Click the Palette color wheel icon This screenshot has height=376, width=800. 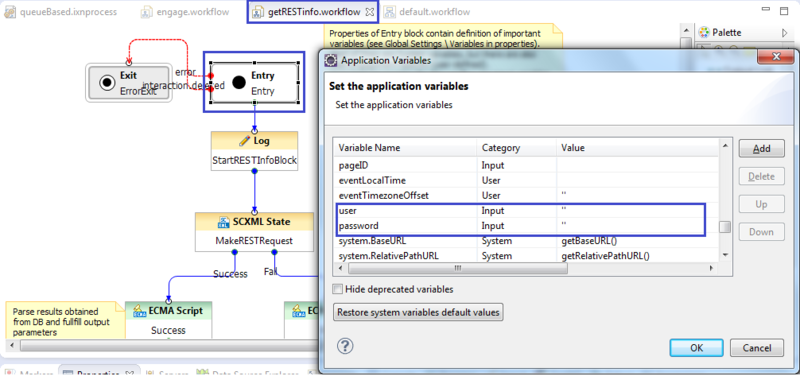(x=704, y=33)
